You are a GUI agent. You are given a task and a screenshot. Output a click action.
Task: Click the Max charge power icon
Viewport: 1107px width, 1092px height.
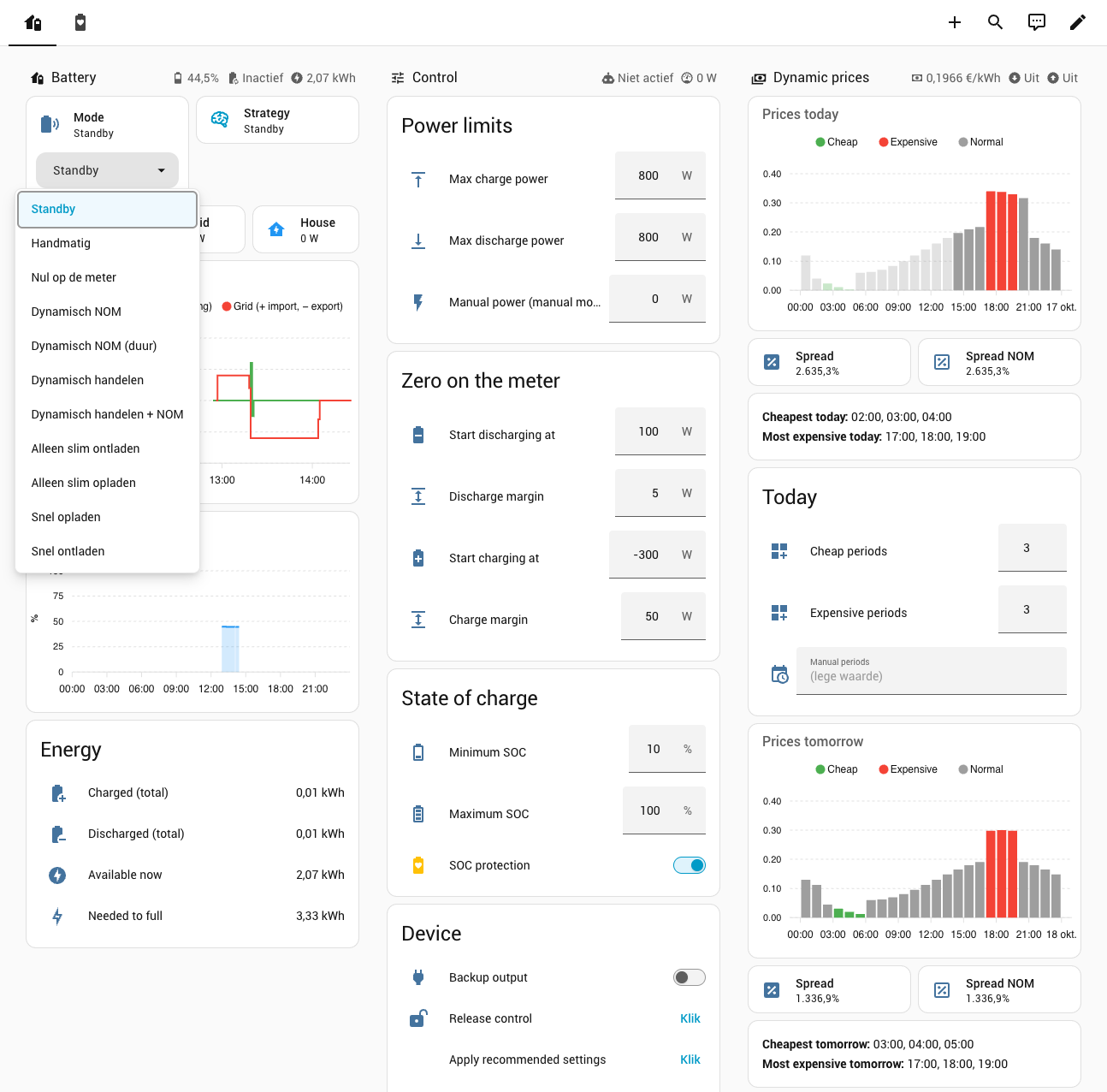(418, 179)
